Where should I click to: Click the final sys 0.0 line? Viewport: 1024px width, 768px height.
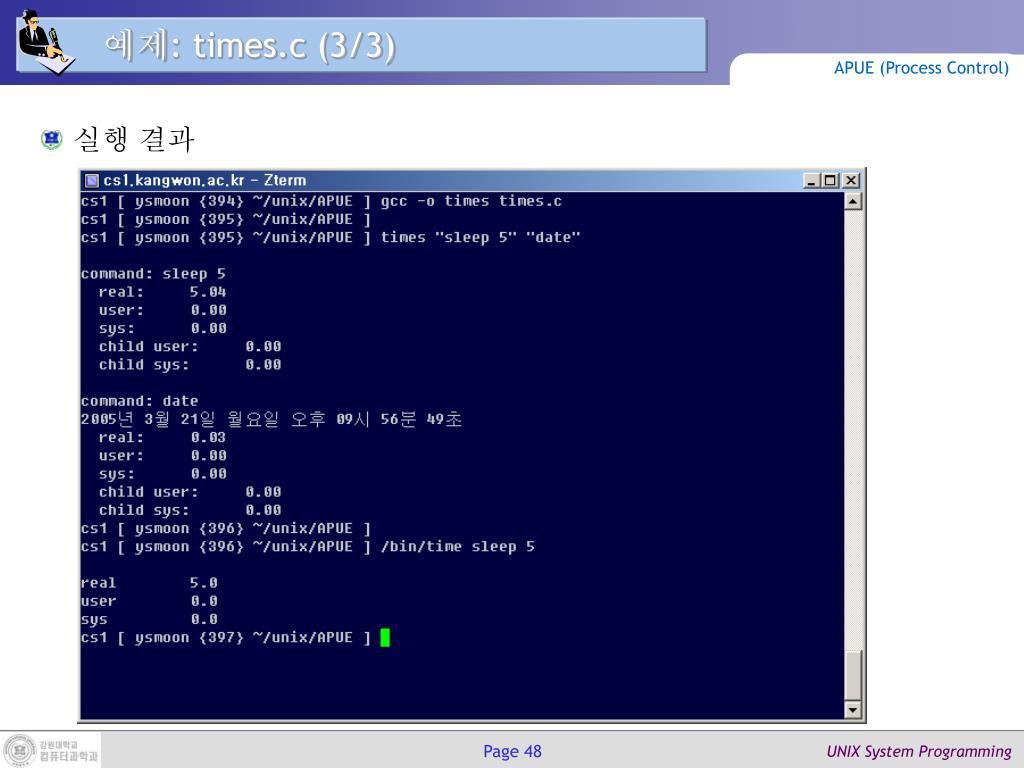tap(149, 619)
